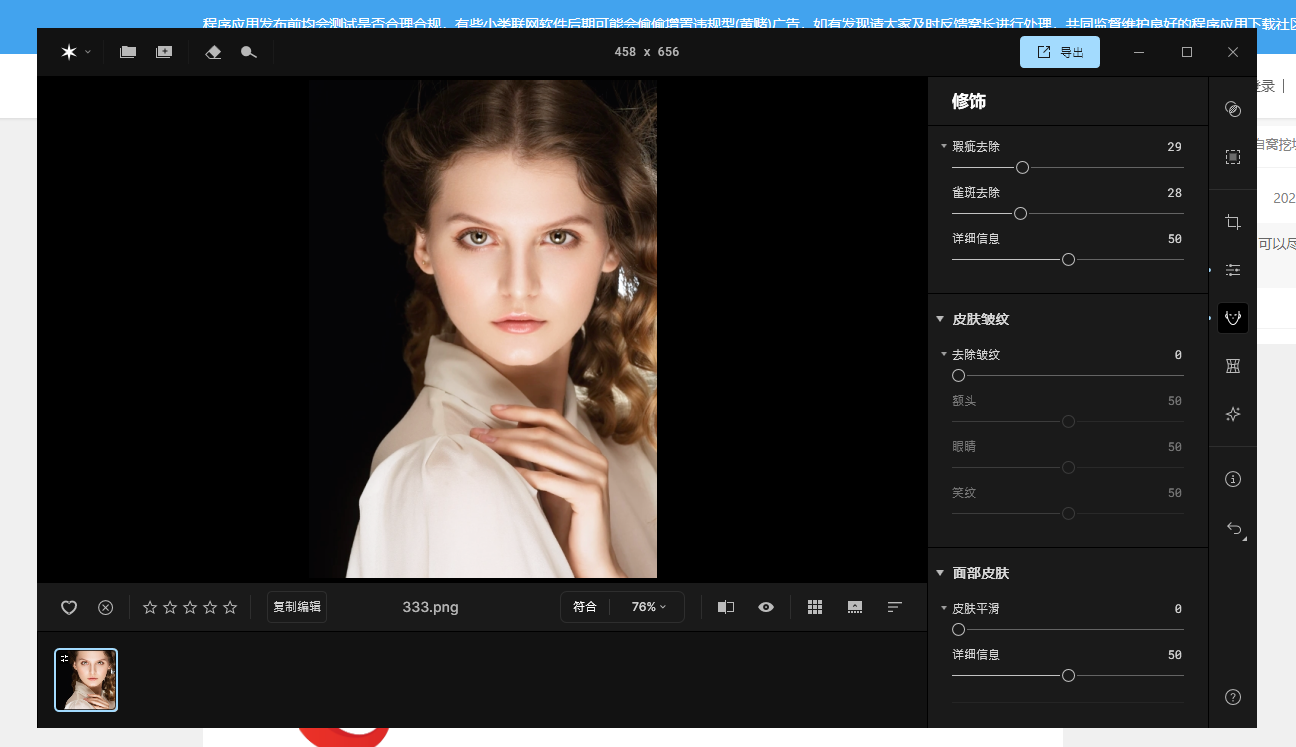This screenshot has width=1296, height=747.
Task: Click the 导出 export button
Action: 1060,52
